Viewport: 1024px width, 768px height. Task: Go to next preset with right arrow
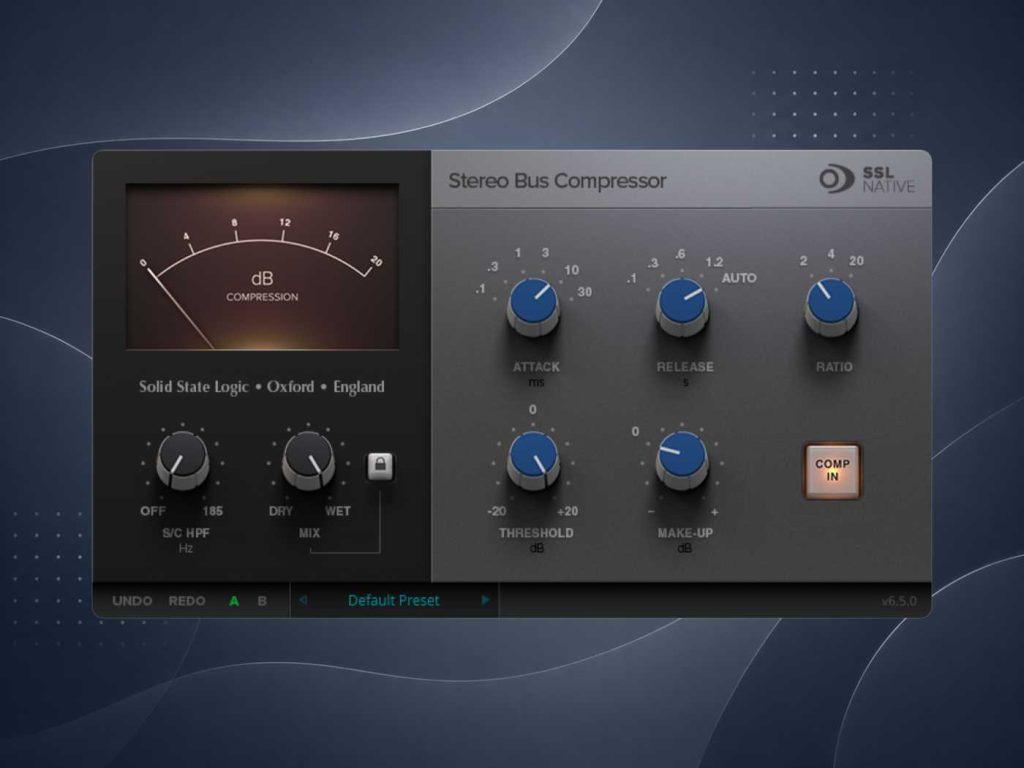(x=485, y=600)
